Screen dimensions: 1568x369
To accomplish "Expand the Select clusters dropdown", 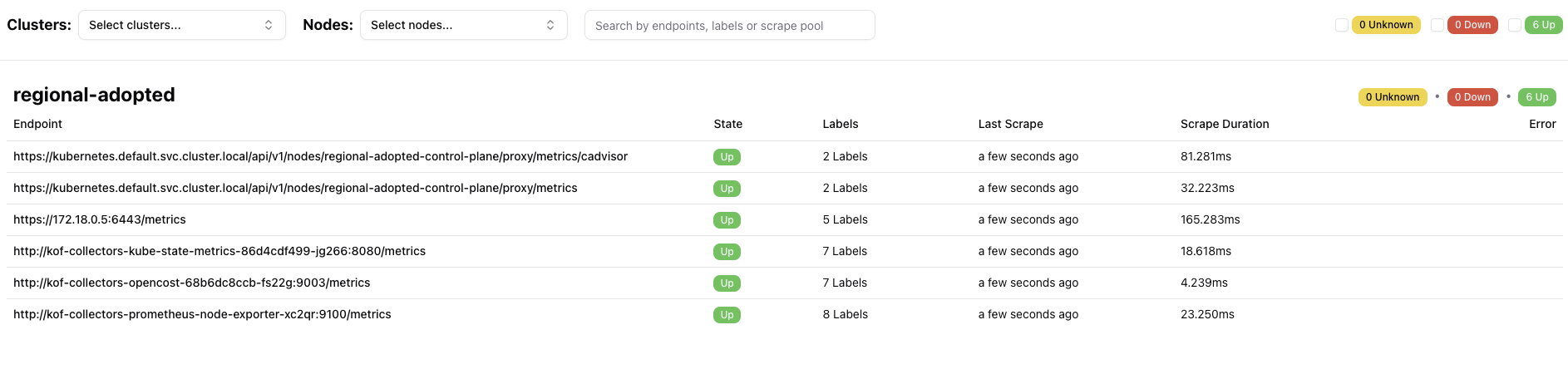I will (x=182, y=25).
